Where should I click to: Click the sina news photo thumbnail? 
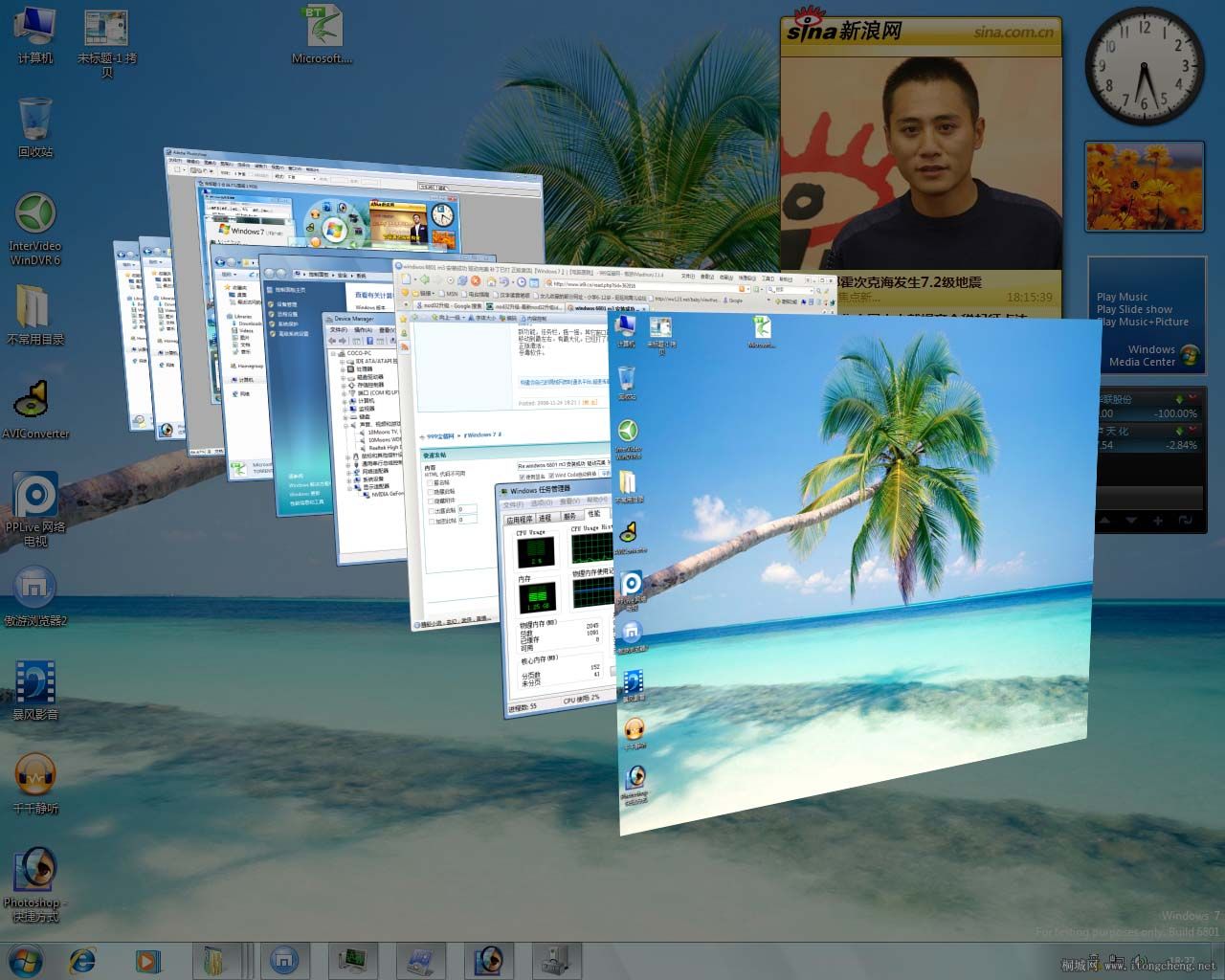tap(921, 164)
